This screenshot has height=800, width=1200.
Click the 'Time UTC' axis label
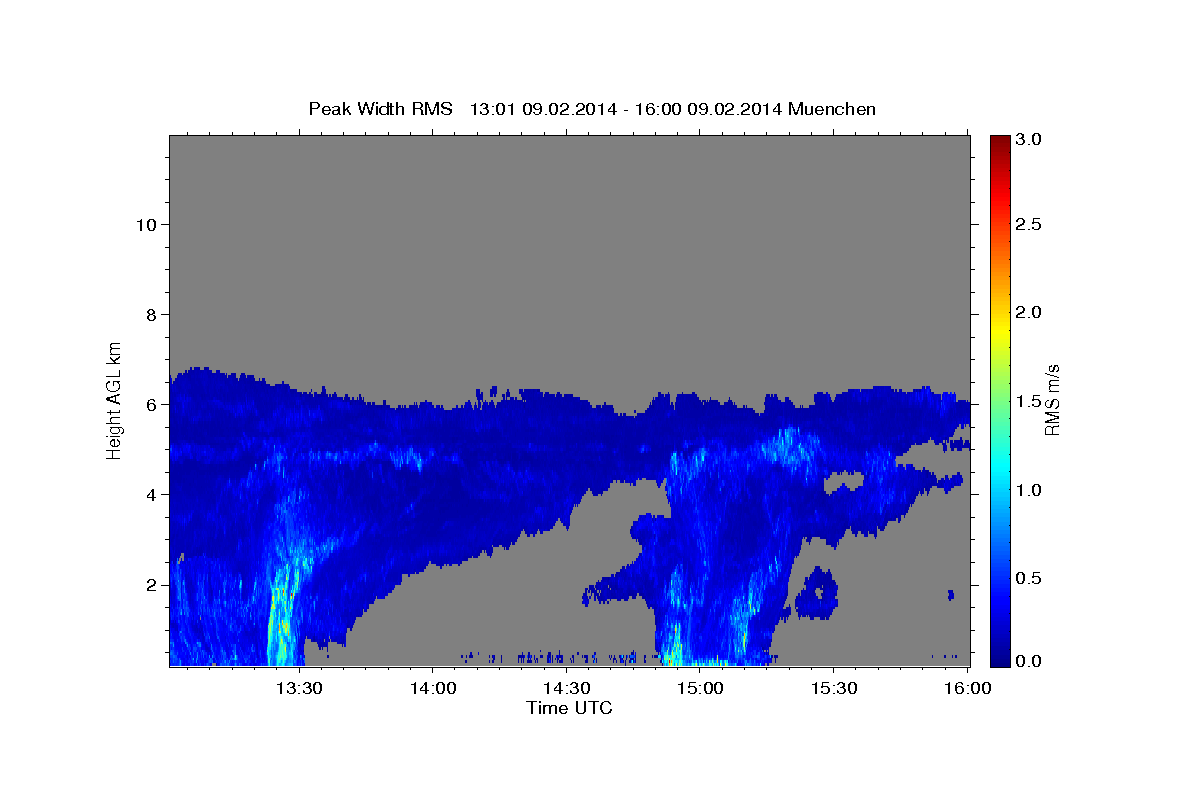coord(569,708)
